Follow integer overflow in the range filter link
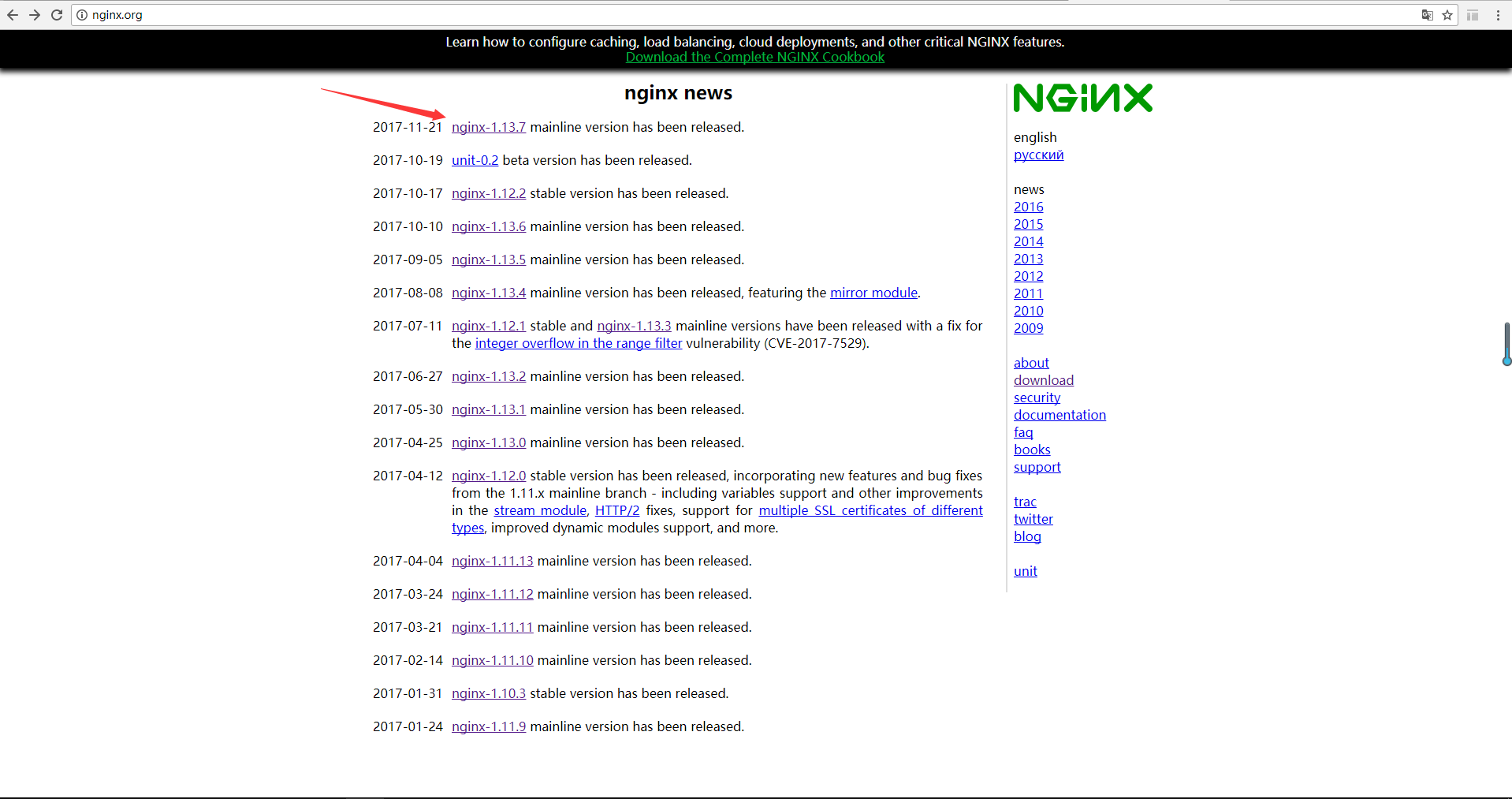Viewport: 1512px width, 799px height. tap(579, 343)
